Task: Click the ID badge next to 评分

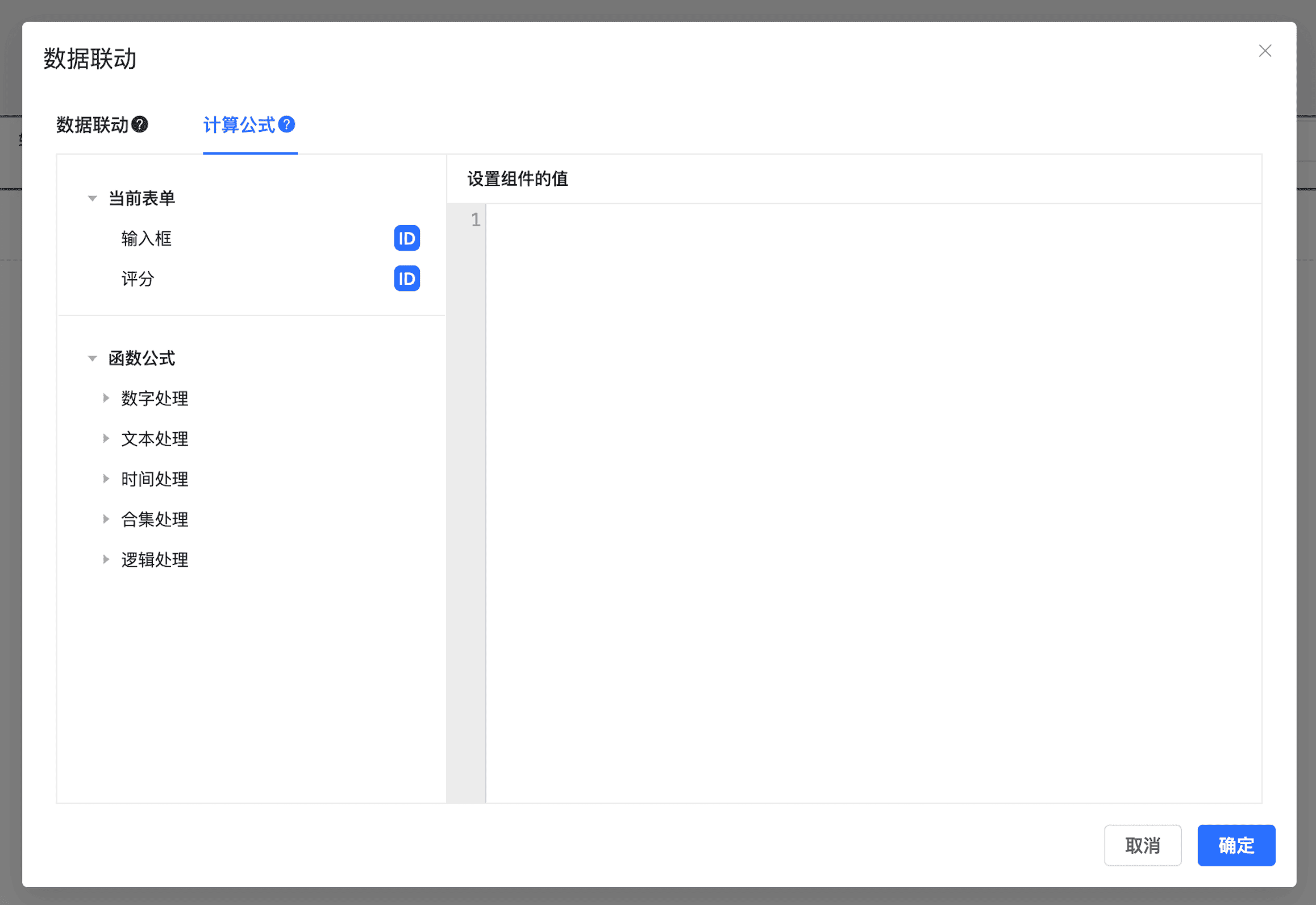Action: 406,279
